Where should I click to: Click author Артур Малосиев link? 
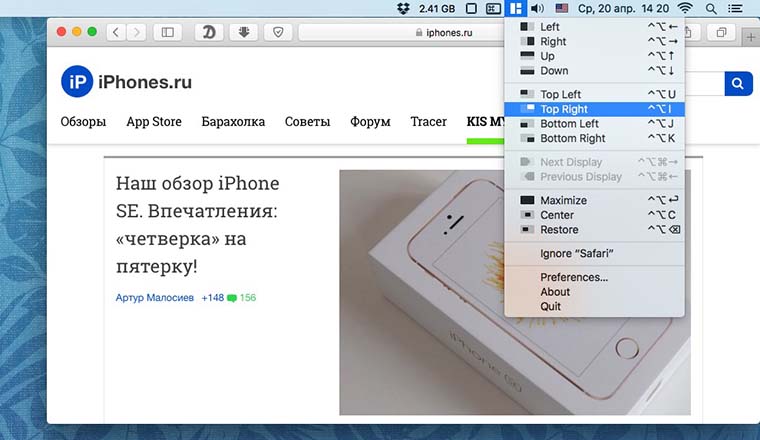click(155, 298)
